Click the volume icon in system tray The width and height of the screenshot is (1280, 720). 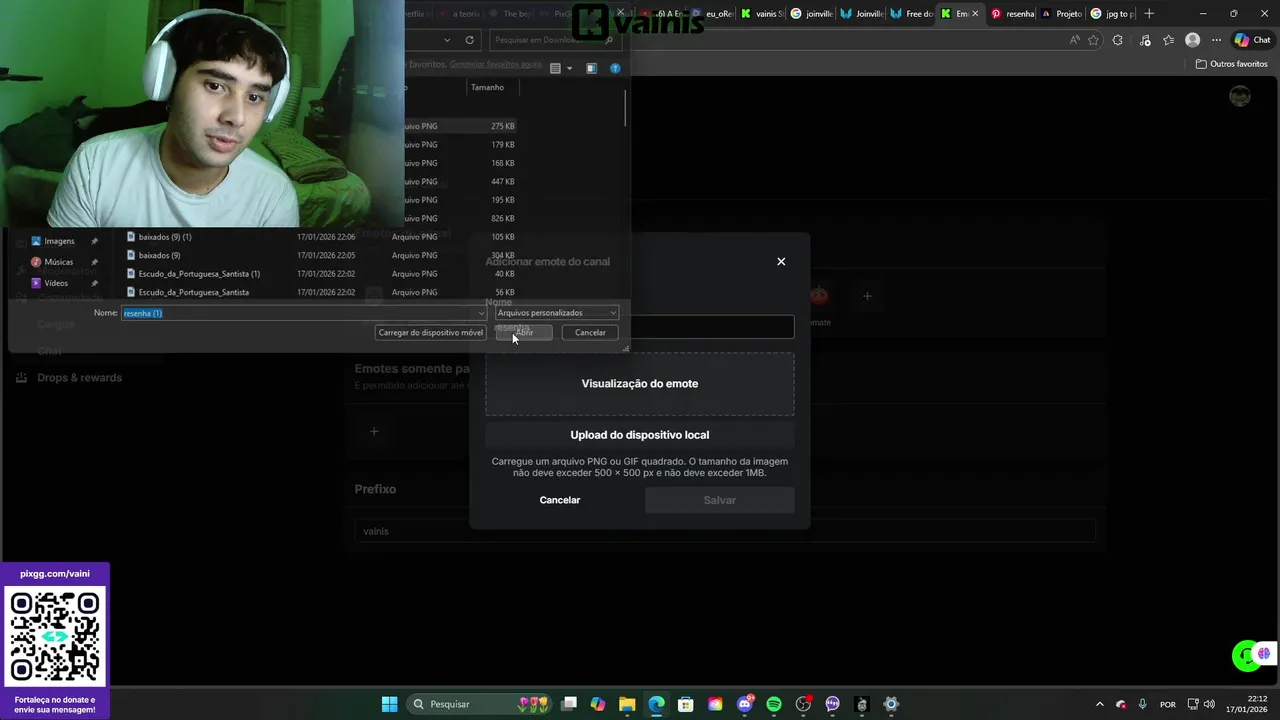click(x=1209, y=704)
